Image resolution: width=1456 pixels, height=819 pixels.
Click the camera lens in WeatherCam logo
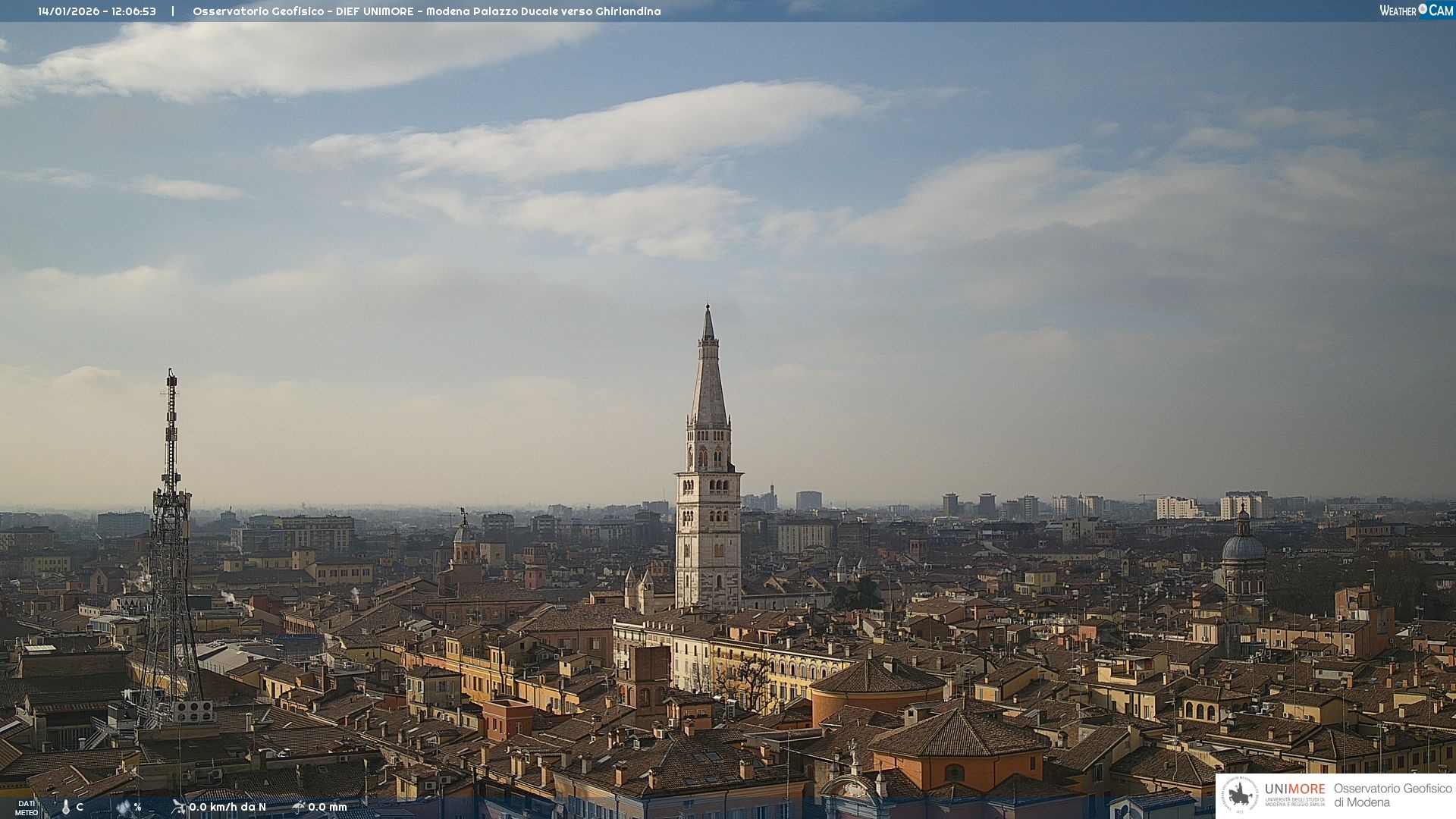point(1423,9)
